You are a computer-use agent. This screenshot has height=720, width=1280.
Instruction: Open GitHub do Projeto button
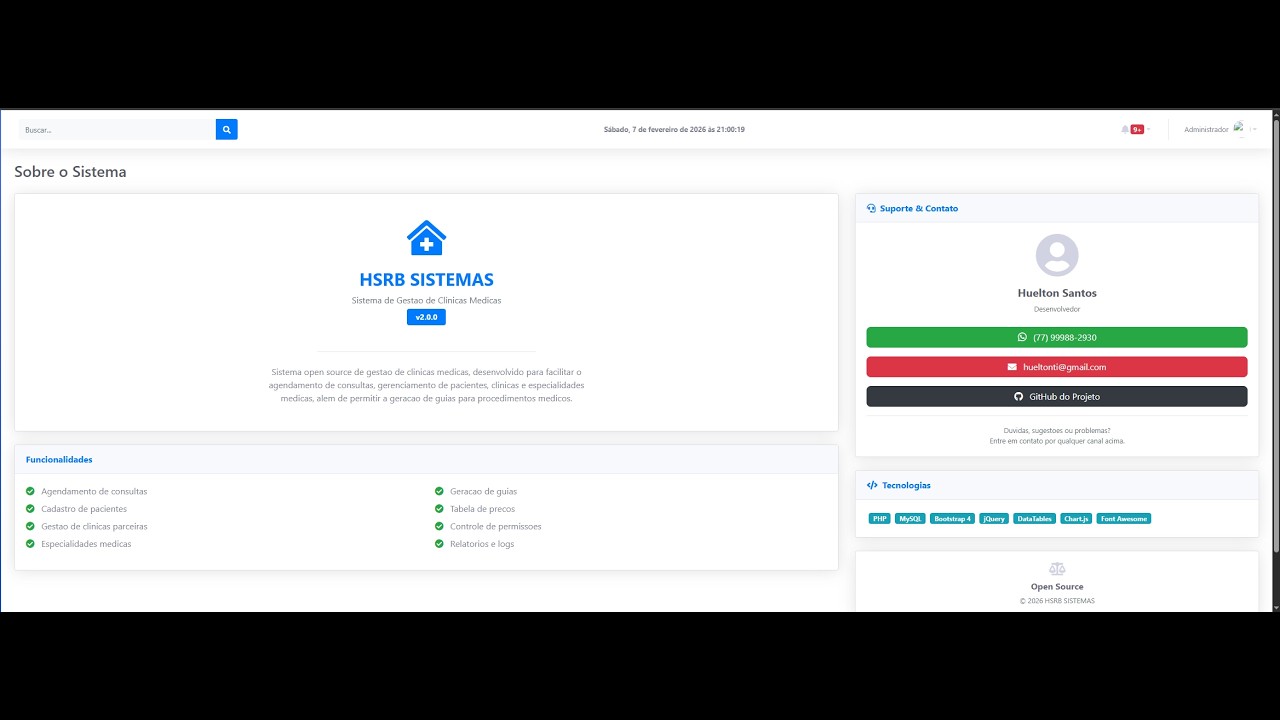click(x=1057, y=396)
